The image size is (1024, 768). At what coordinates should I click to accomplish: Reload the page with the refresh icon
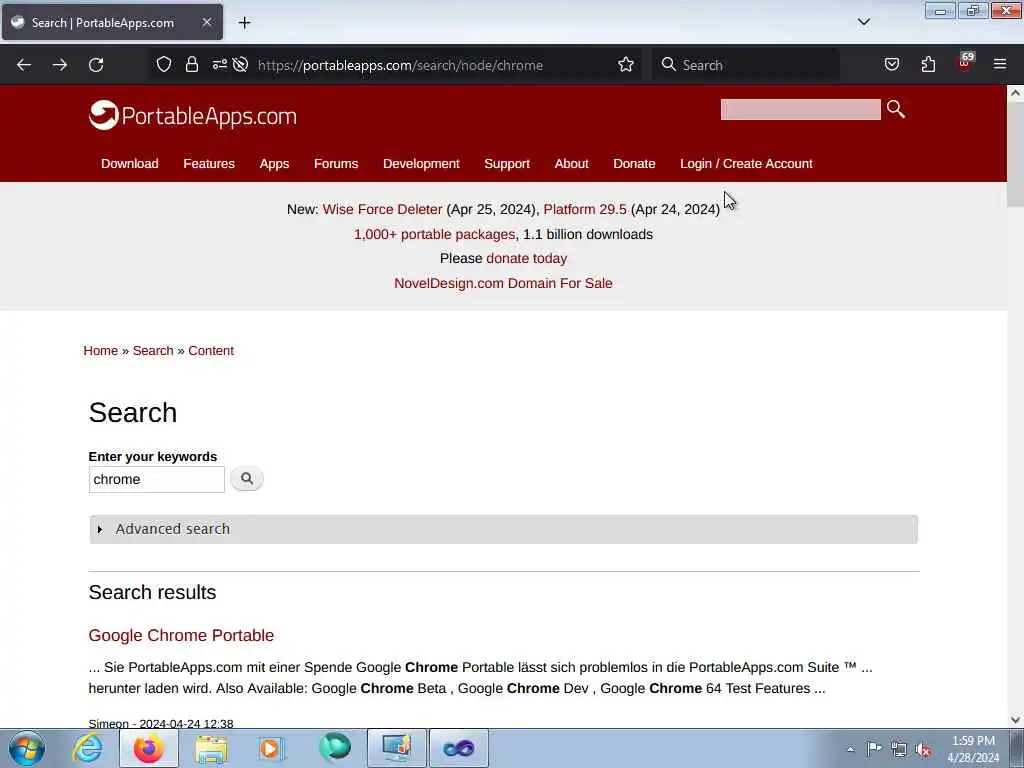coord(96,65)
